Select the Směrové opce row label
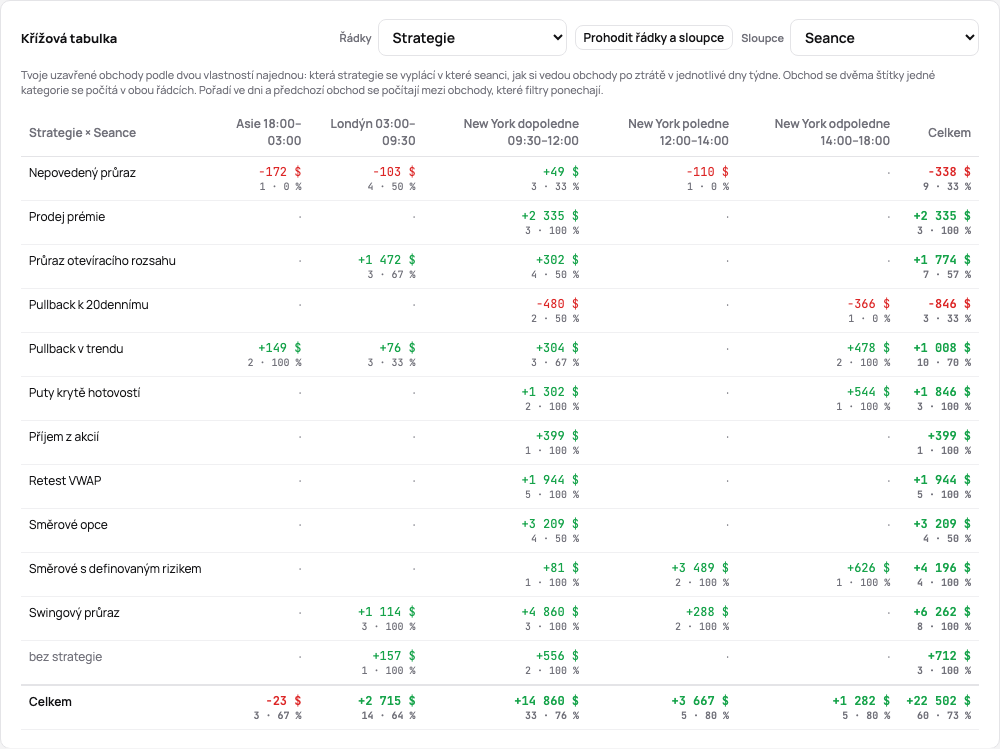Viewport: 1000px width, 749px height. 68,525
